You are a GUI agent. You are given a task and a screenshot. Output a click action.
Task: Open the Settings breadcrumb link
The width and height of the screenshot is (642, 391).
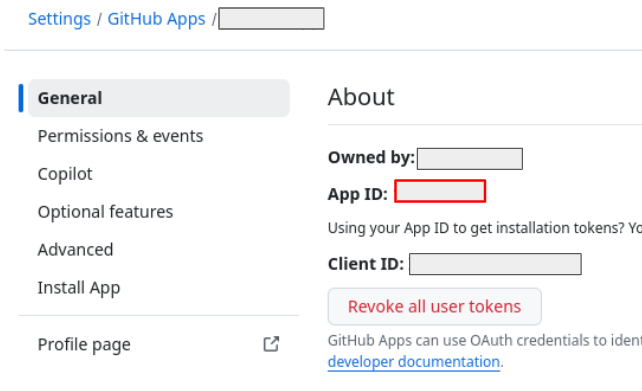point(59,19)
